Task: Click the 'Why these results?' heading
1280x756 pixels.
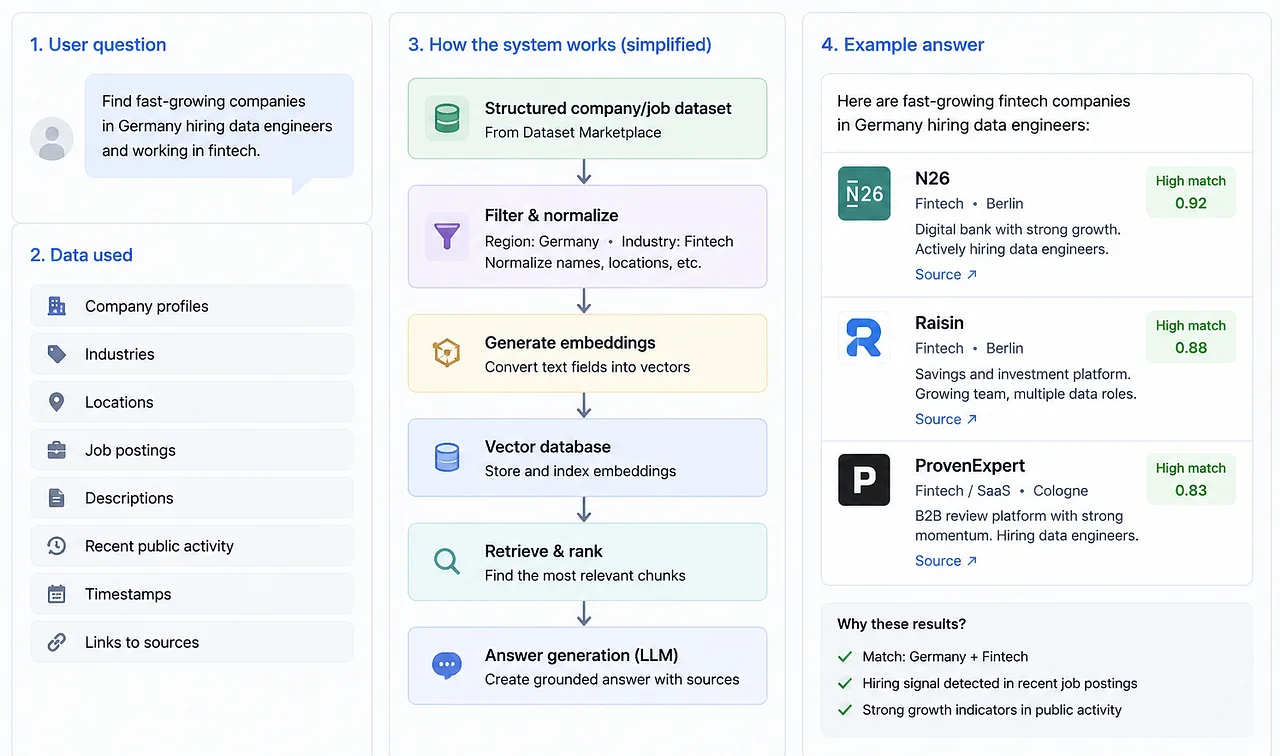Action: coord(902,624)
